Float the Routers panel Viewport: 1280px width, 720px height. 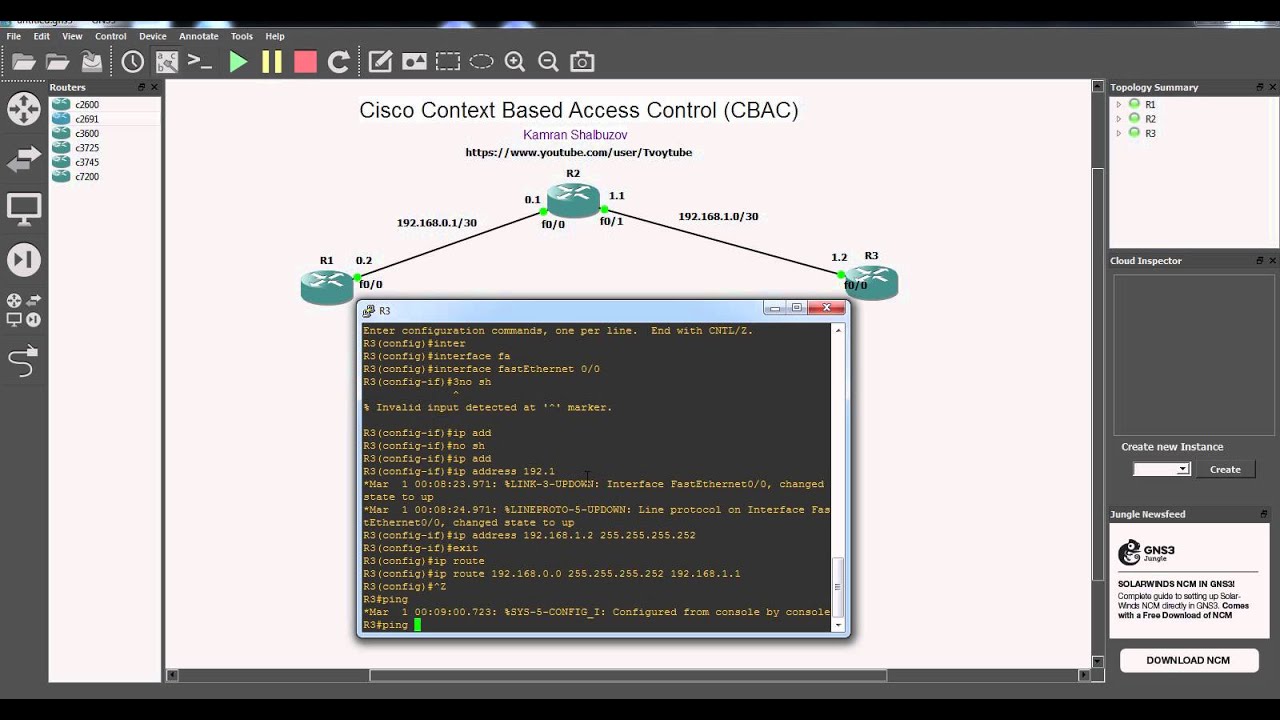coord(141,87)
